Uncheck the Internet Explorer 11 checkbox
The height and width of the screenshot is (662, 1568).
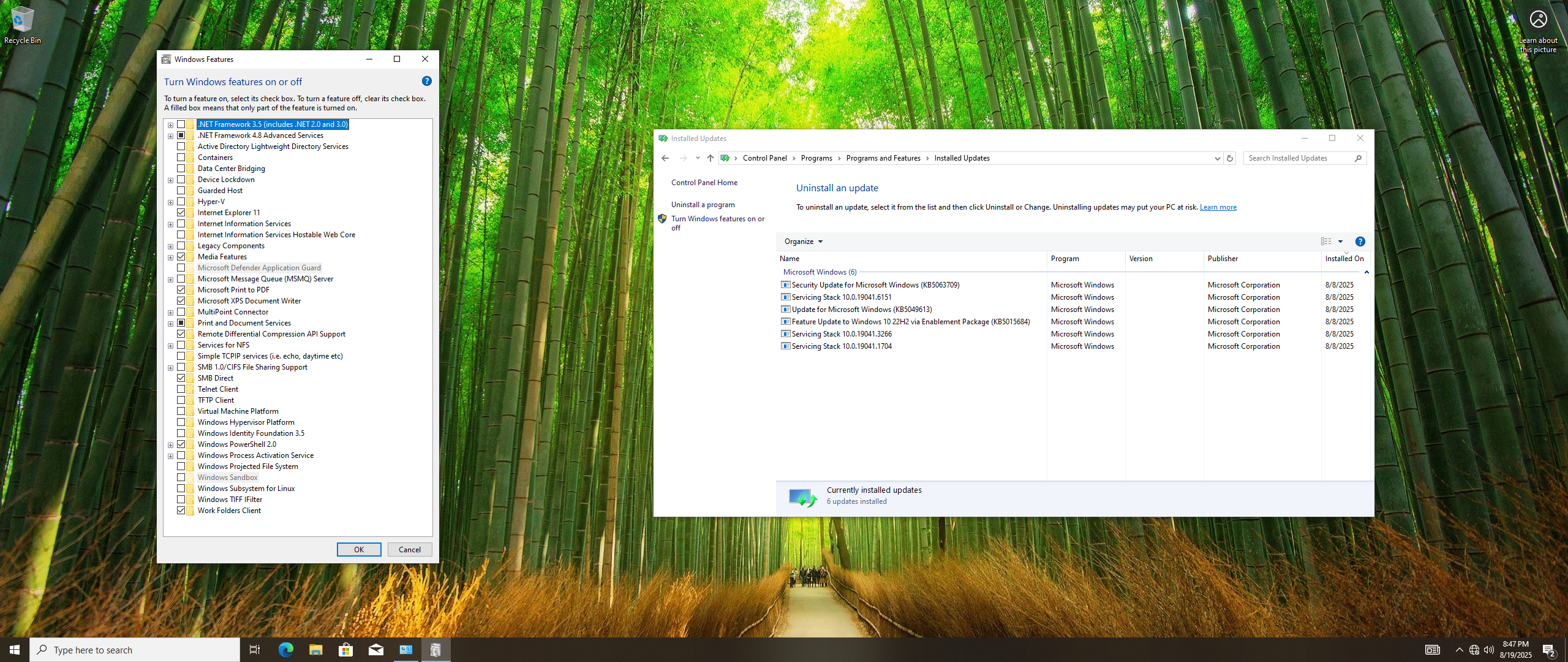[x=181, y=213]
